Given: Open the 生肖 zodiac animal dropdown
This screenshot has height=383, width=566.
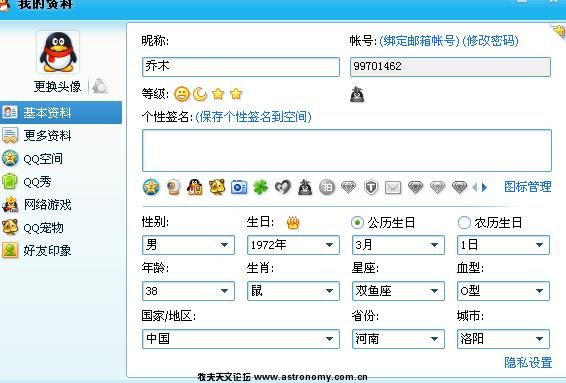Looking at the screenshot, I should pyautogui.click(x=293, y=291).
